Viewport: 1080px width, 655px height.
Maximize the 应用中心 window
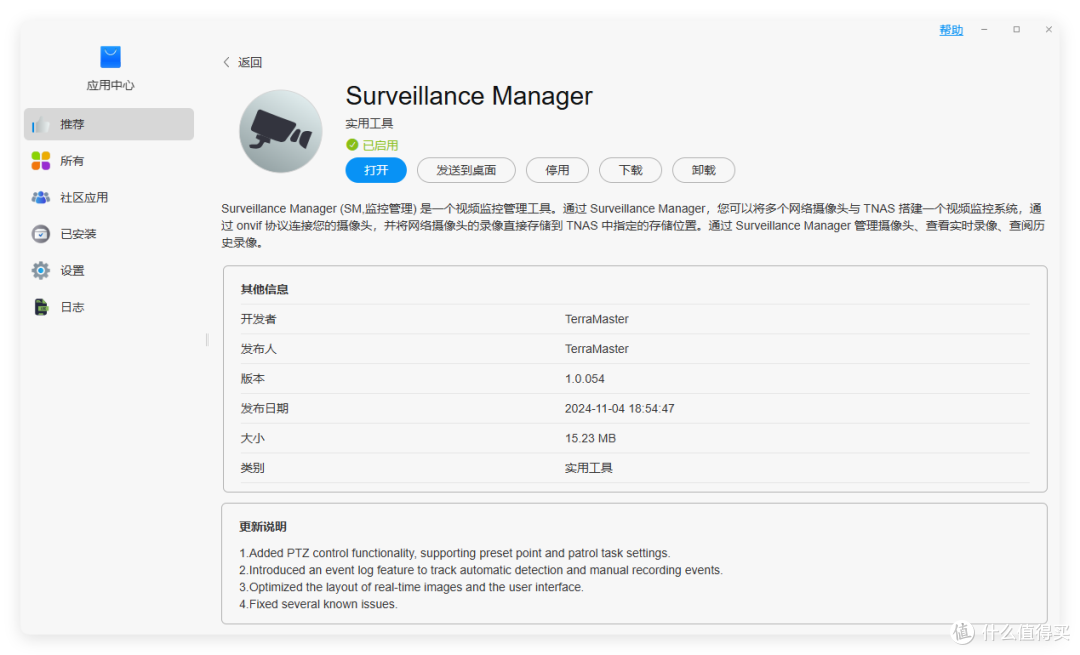click(x=1016, y=30)
